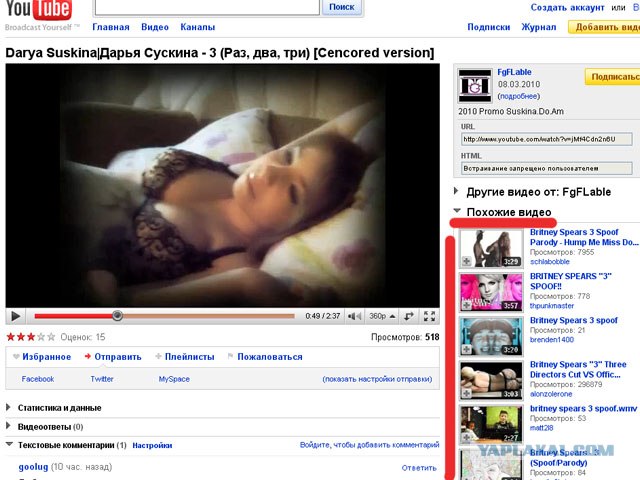Open the Видео tab in top navigation
Screen dimensions: 640x480
pyautogui.click(x=155, y=27)
